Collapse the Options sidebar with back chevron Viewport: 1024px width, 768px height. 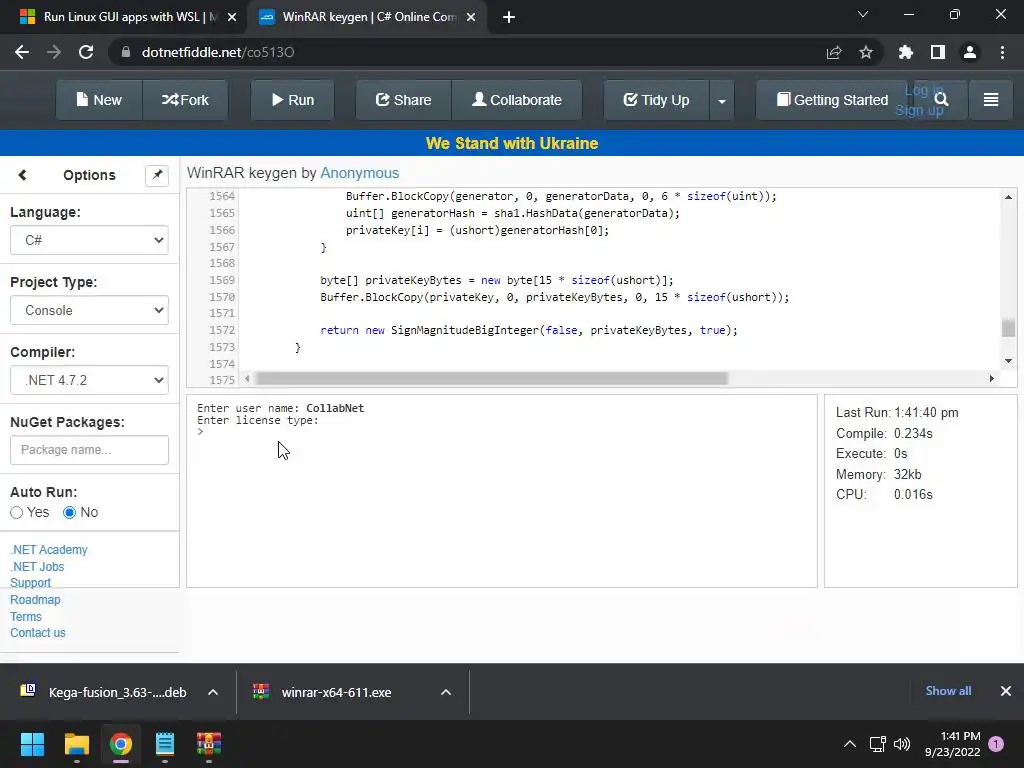coord(22,175)
